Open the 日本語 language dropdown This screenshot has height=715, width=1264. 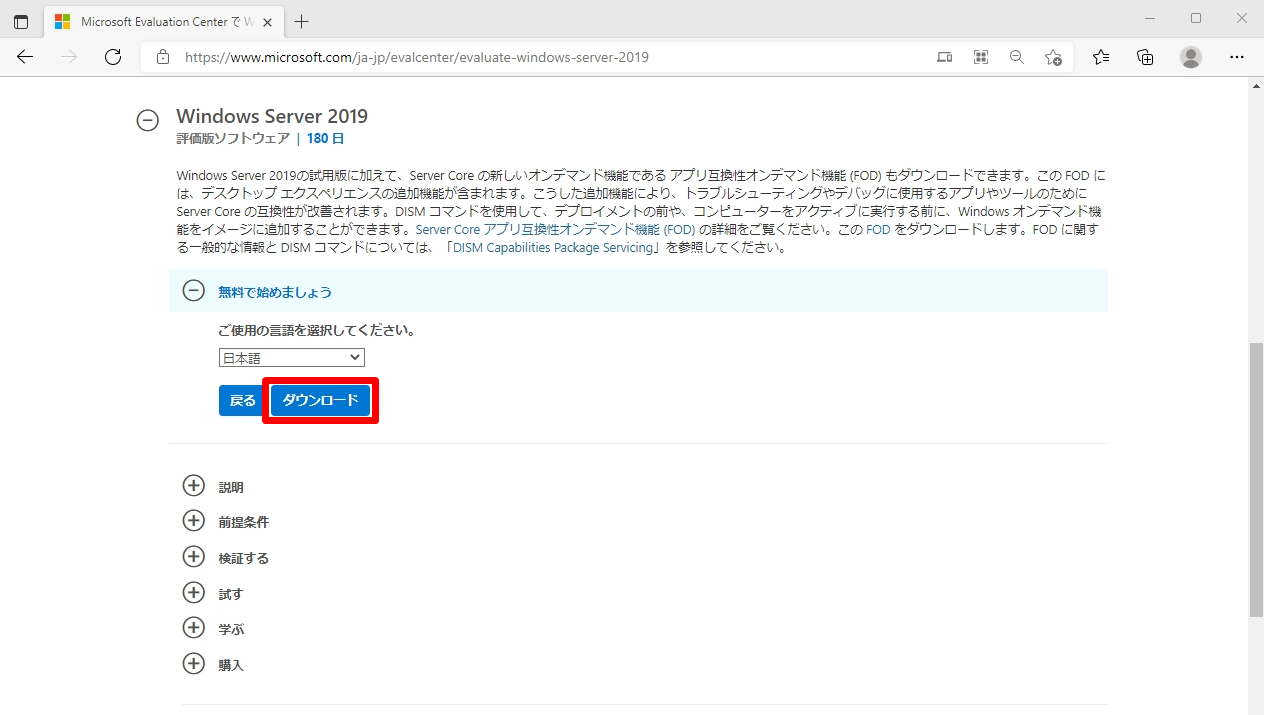click(292, 357)
